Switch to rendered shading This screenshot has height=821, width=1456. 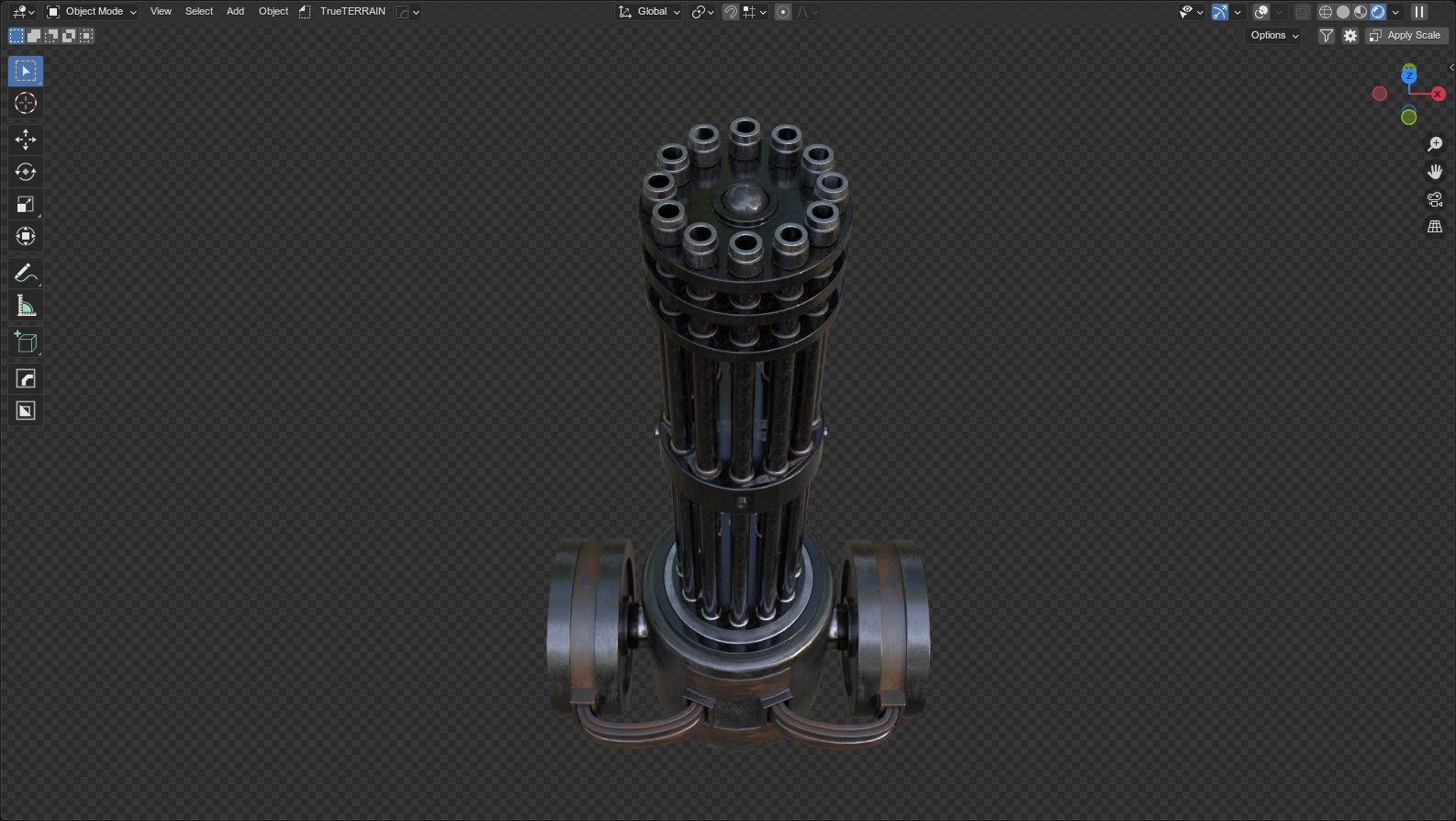pyautogui.click(x=1378, y=12)
